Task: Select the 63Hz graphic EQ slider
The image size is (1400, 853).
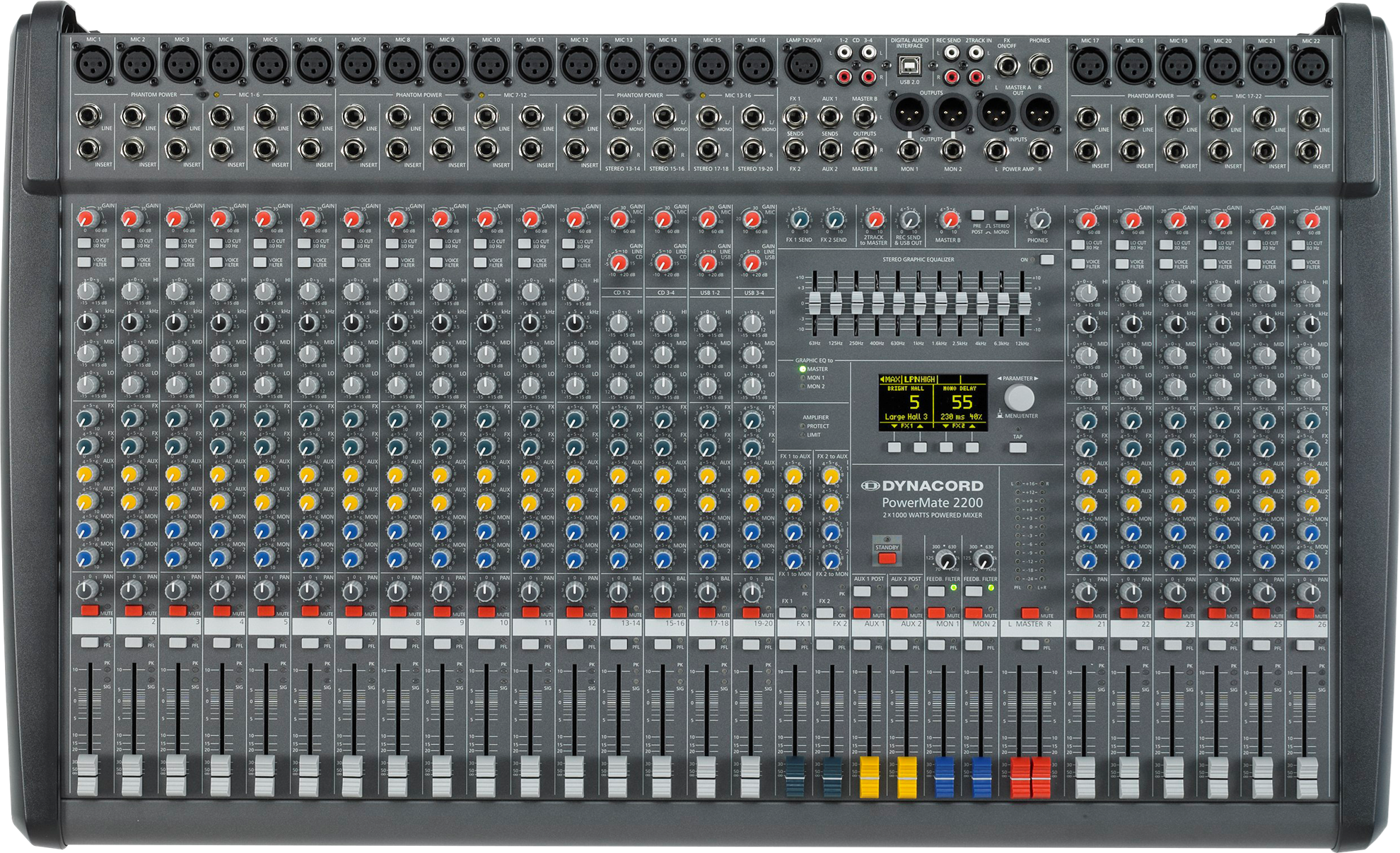Action: point(815,304)
